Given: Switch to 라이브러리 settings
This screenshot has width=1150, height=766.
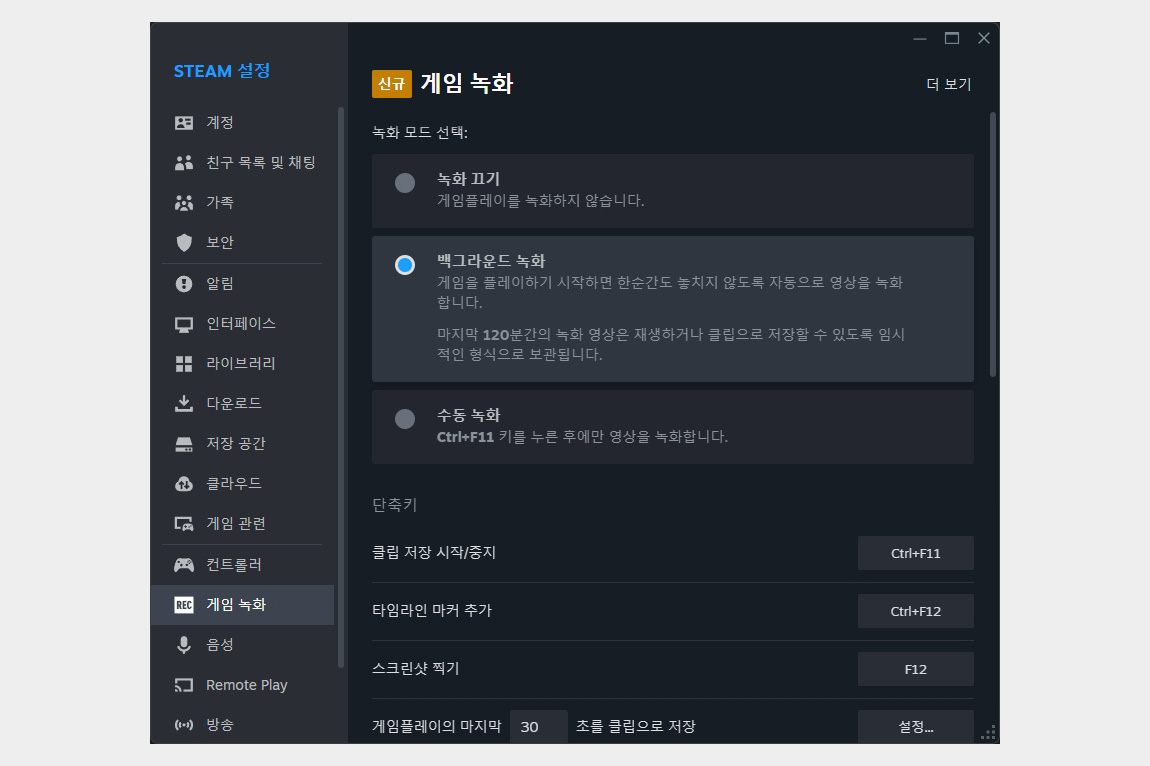Looking at the screenshot, I should (242, 363).
